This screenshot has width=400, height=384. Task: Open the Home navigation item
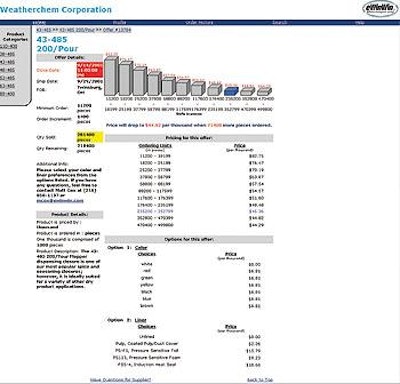click(39, 23)
